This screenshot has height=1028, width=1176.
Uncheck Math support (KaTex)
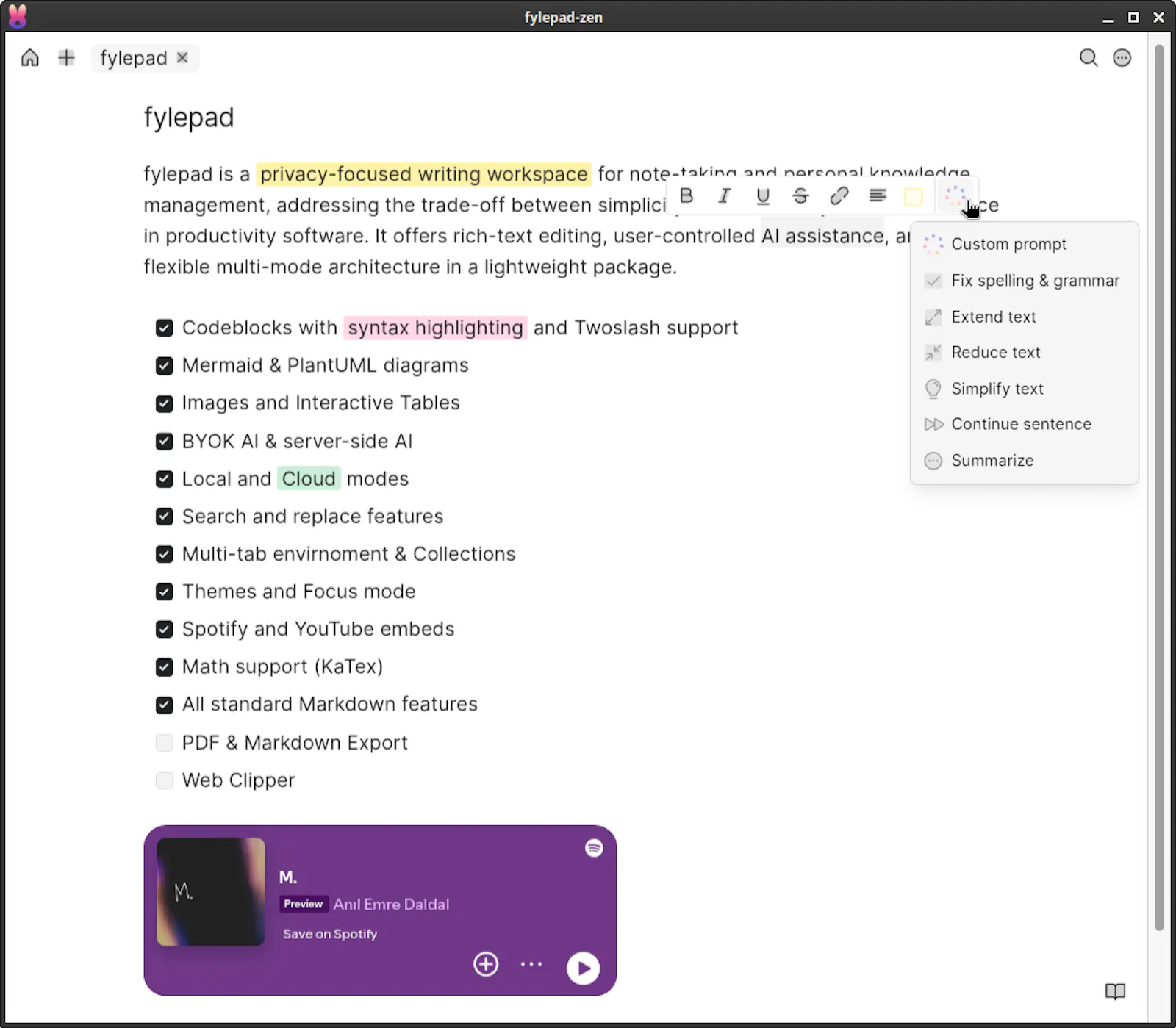point(165,666)
